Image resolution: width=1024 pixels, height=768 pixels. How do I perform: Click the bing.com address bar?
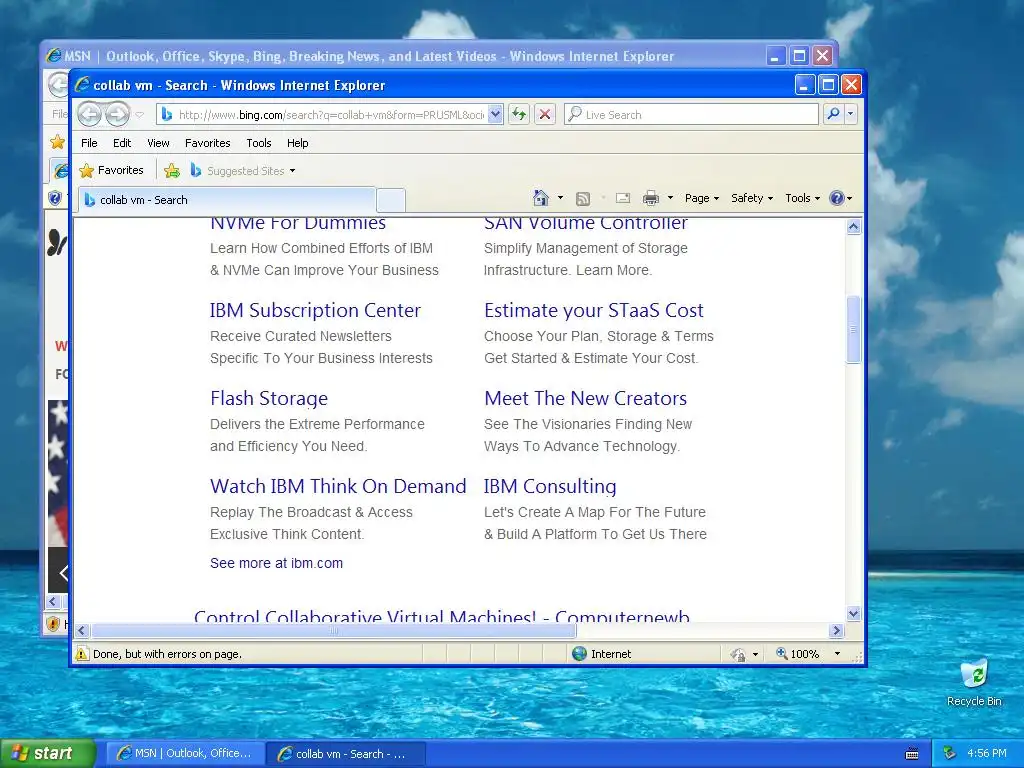coord(322,114)
